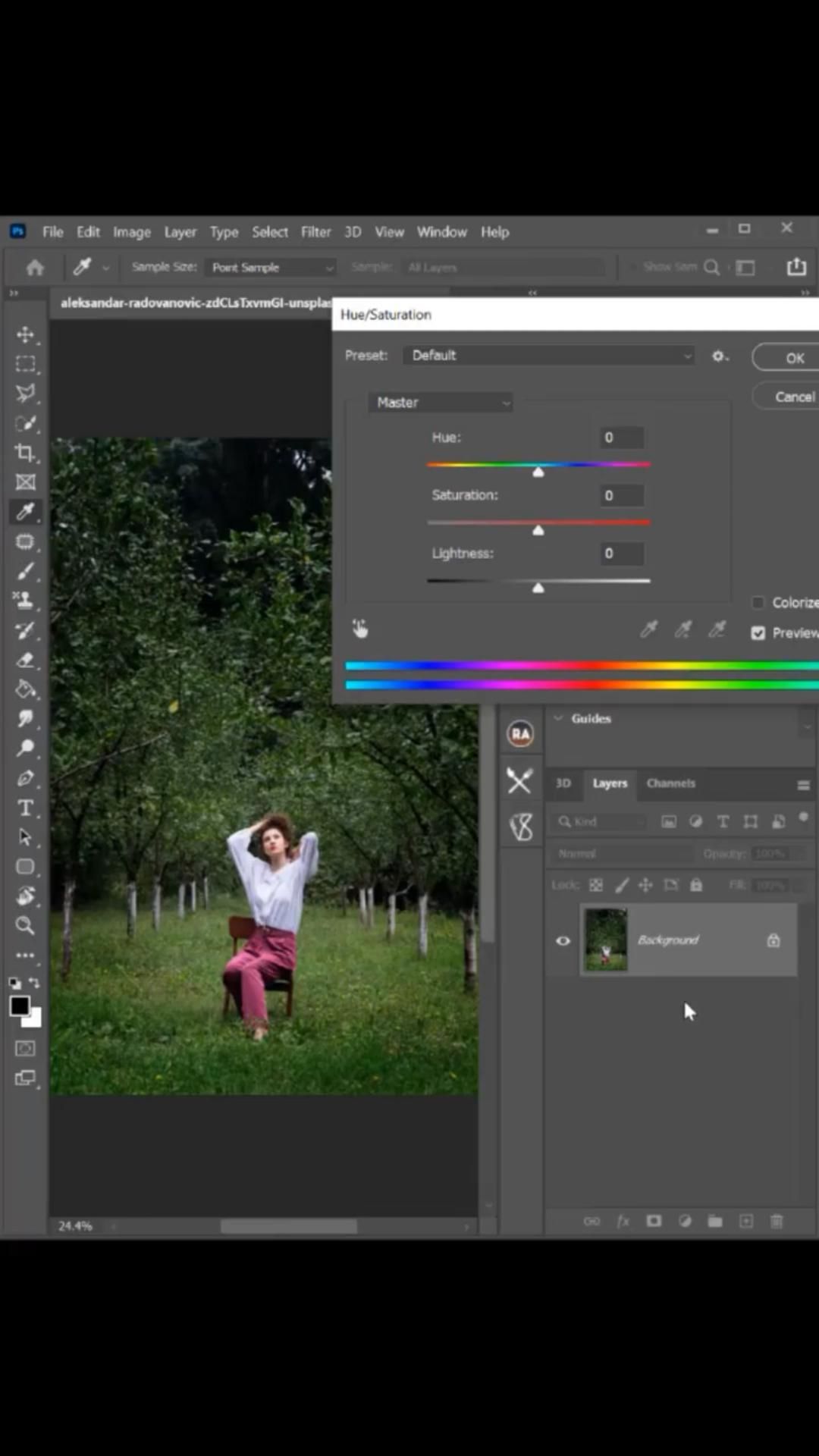Image resolution: width=819 pixels, height=1456 pixels.
Task: Open the Image menu
Action: pyautogui.click(x=132, y=232)
